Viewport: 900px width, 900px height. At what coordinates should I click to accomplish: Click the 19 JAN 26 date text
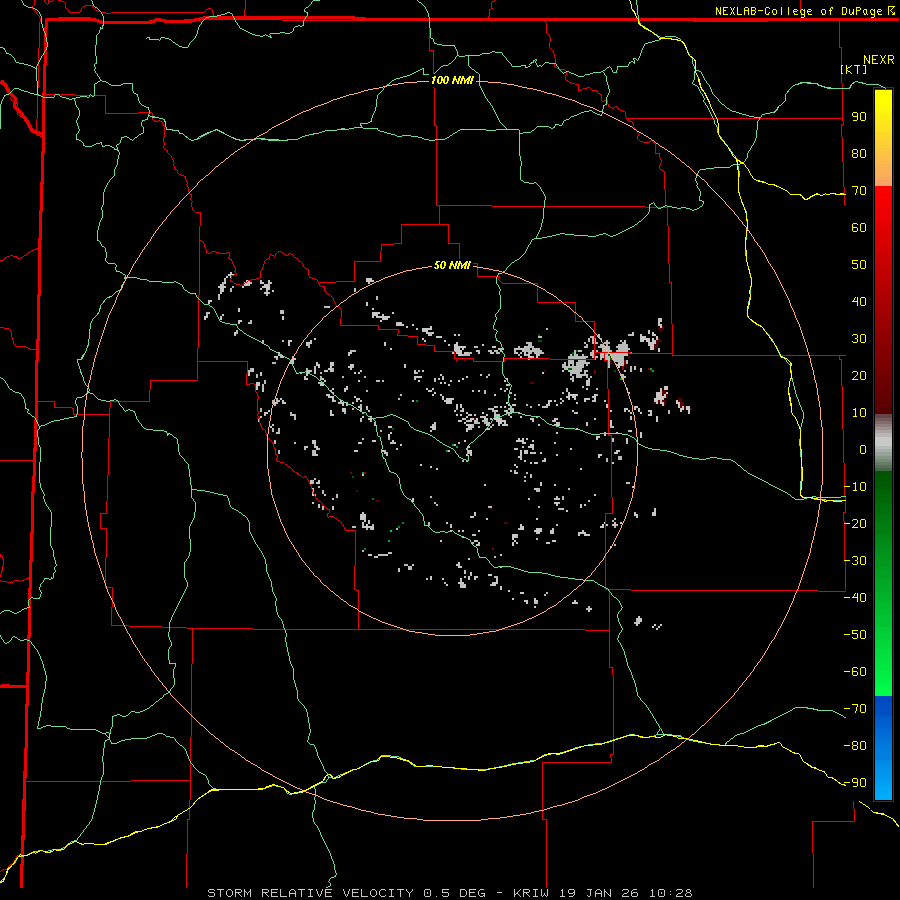[600, 893]
